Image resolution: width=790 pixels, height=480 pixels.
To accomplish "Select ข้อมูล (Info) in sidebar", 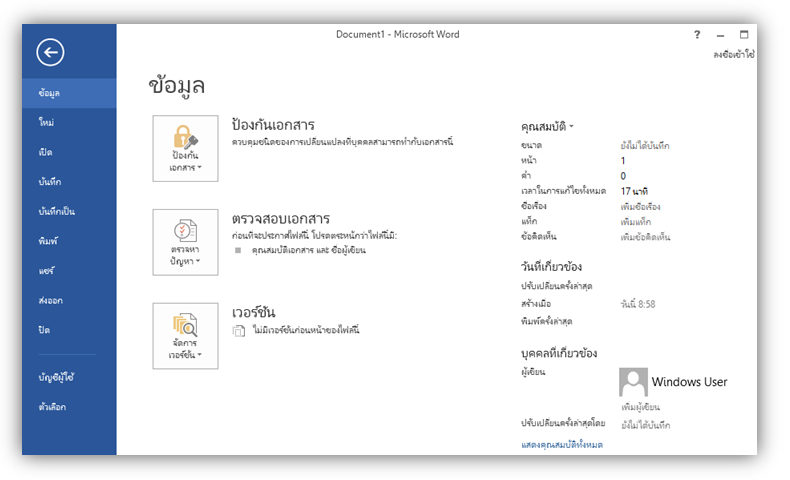I will [x=69, y=93].
